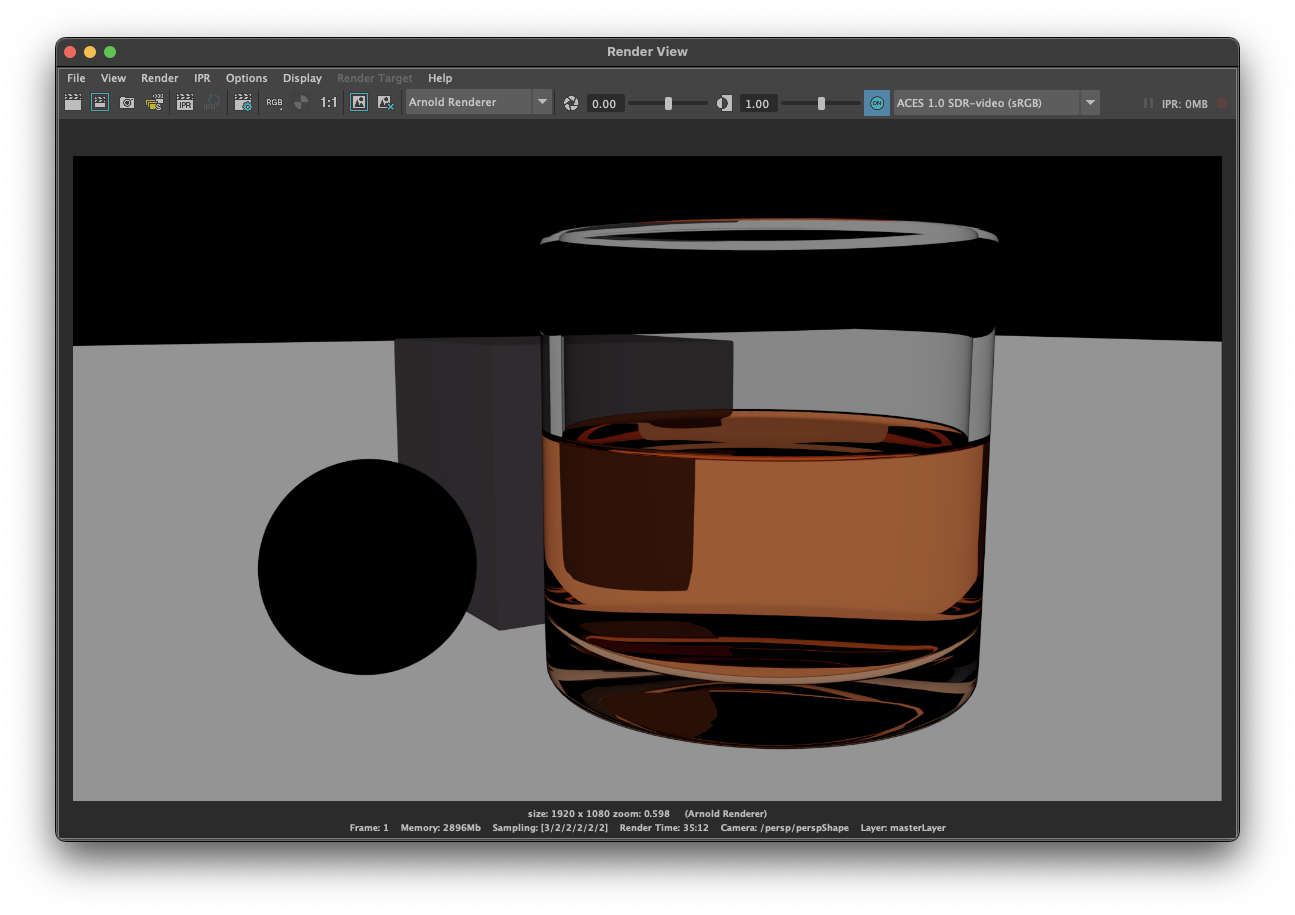Click the Redo Previous Render clapperboard icon
This screenshot has height=915, width=1295.
pos(73,102)
